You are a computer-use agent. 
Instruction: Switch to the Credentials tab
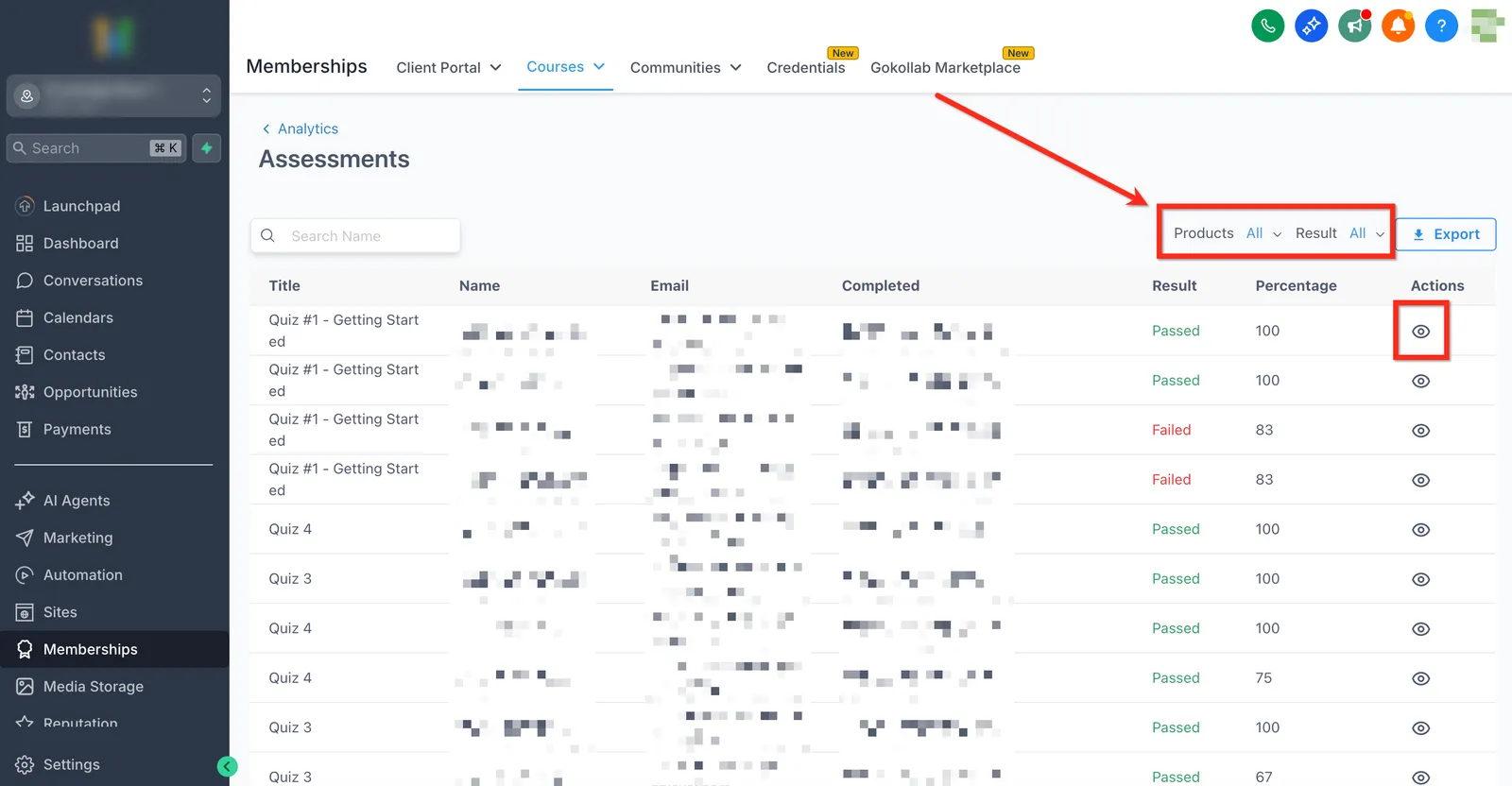(x=806, y=67)
